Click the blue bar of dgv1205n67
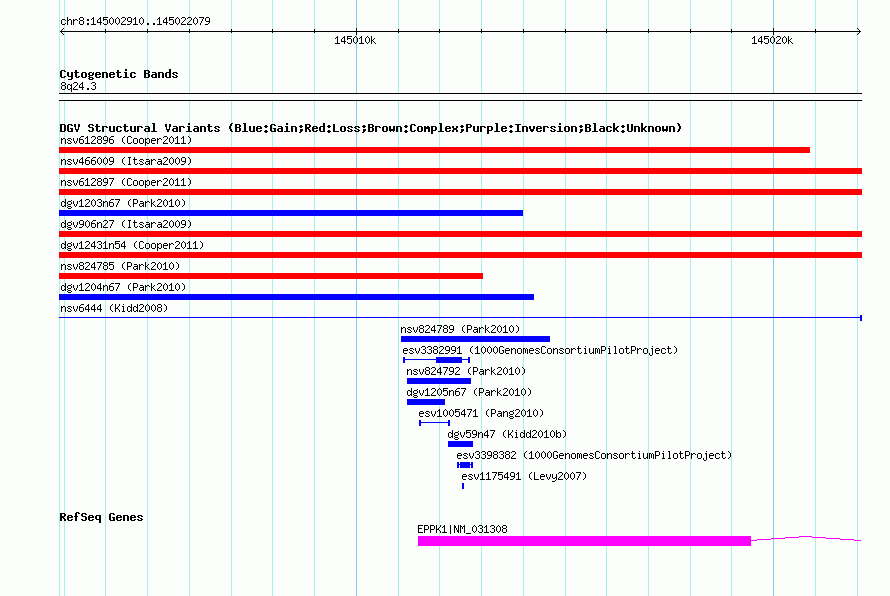This screenshot has width=890, height=596. click(426, 402)
